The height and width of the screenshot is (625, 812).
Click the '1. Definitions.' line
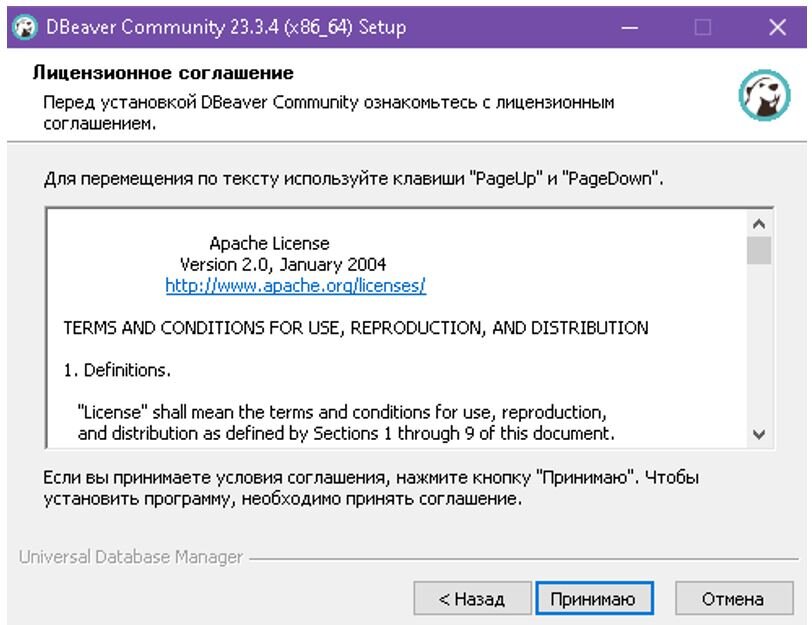click(117, 370)
